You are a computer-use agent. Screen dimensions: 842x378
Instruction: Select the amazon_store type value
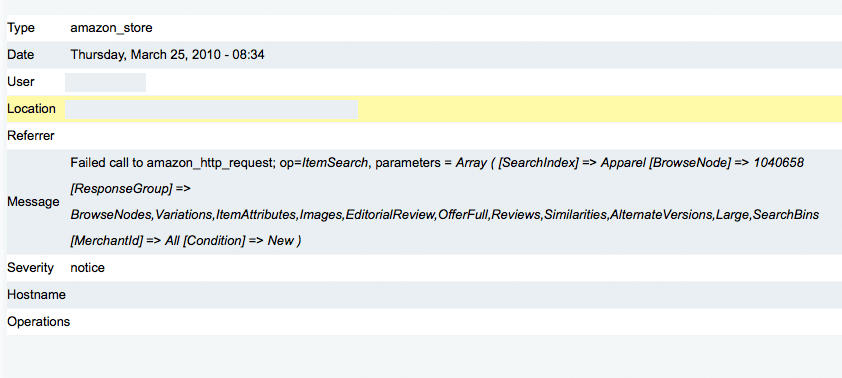pyautogui.click(x=111, y=28)
